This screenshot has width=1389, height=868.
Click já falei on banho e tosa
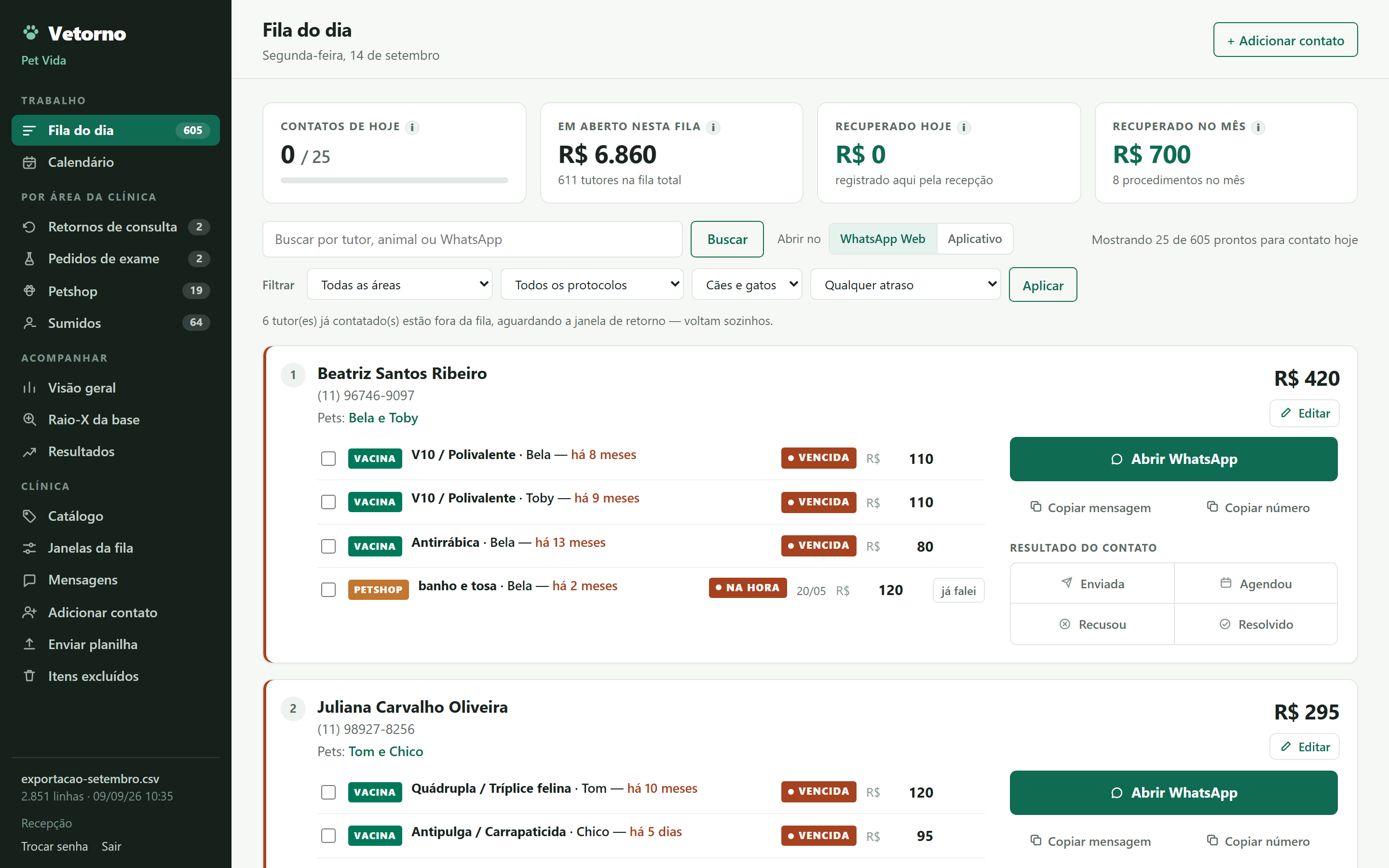click(x=958, y=591)
